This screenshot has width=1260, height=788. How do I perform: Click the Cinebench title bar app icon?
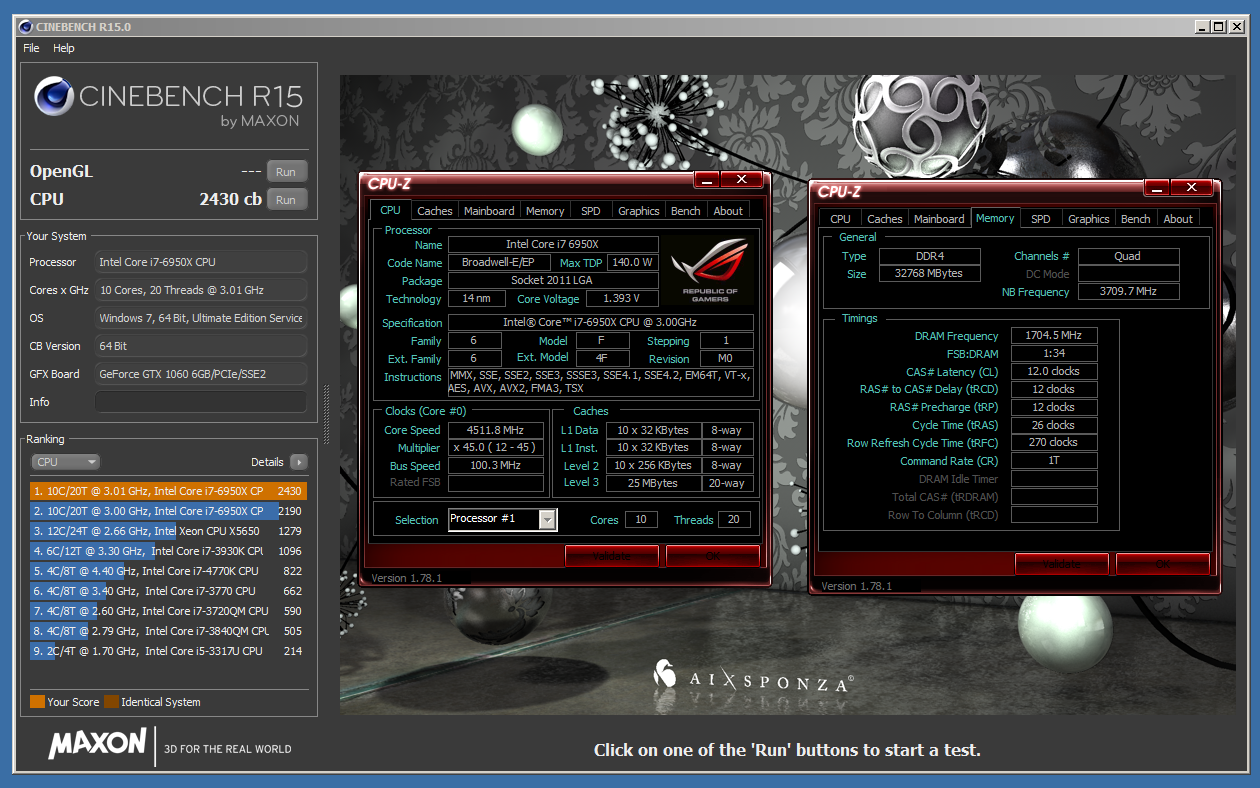pos(25,27)
